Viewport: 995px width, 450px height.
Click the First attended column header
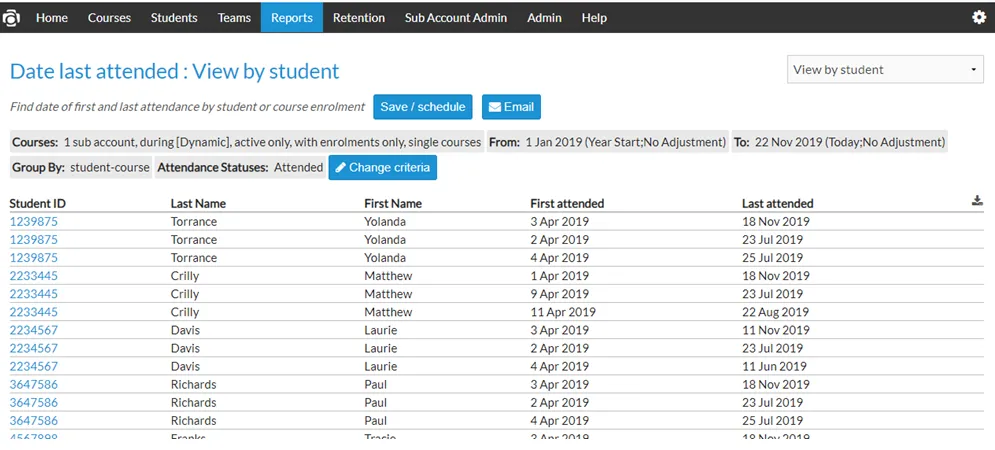[x=567, y=204]
